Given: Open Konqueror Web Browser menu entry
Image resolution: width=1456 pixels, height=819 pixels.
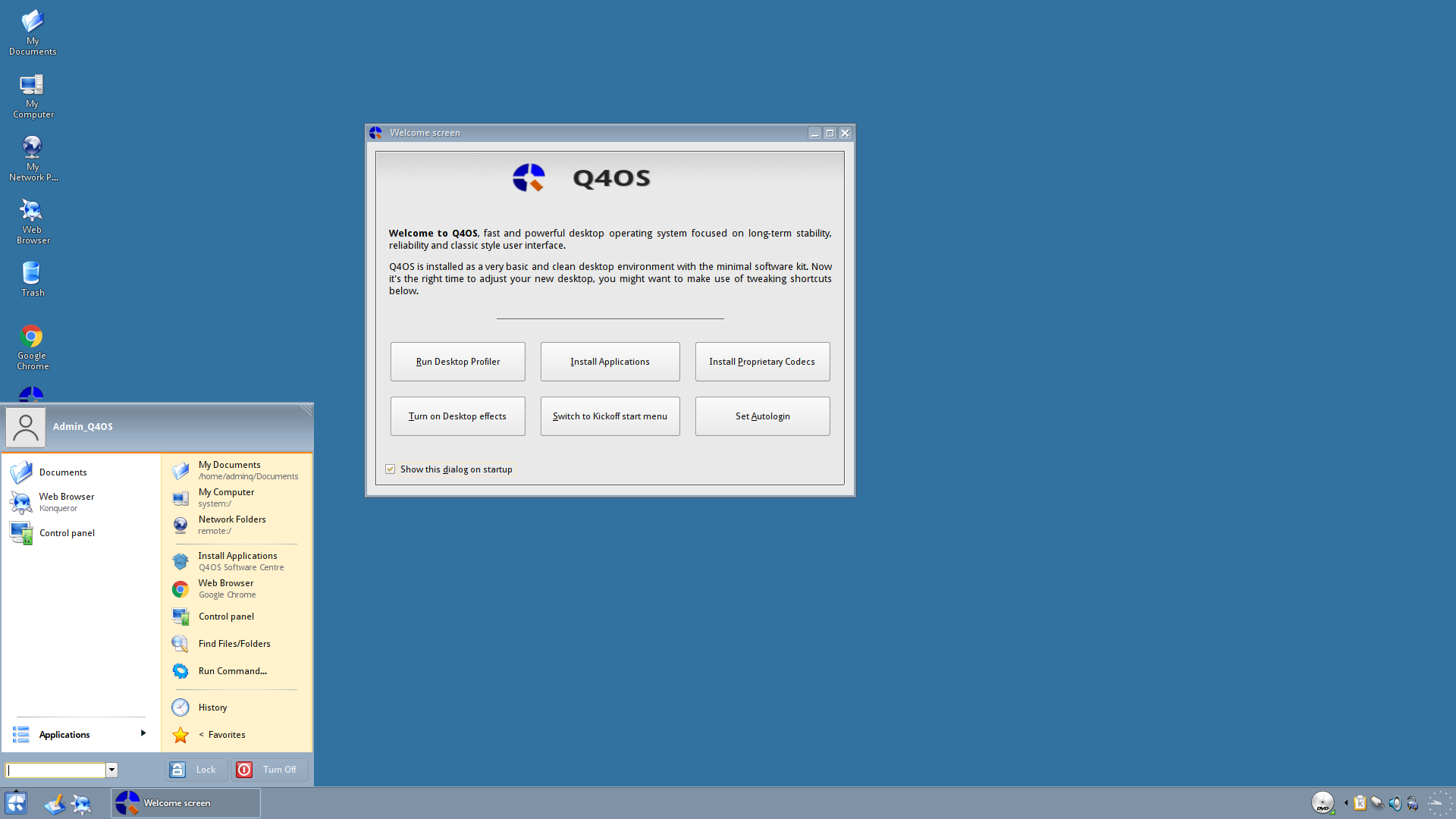Looking at the screenshot, I should [x=80, y=502].
